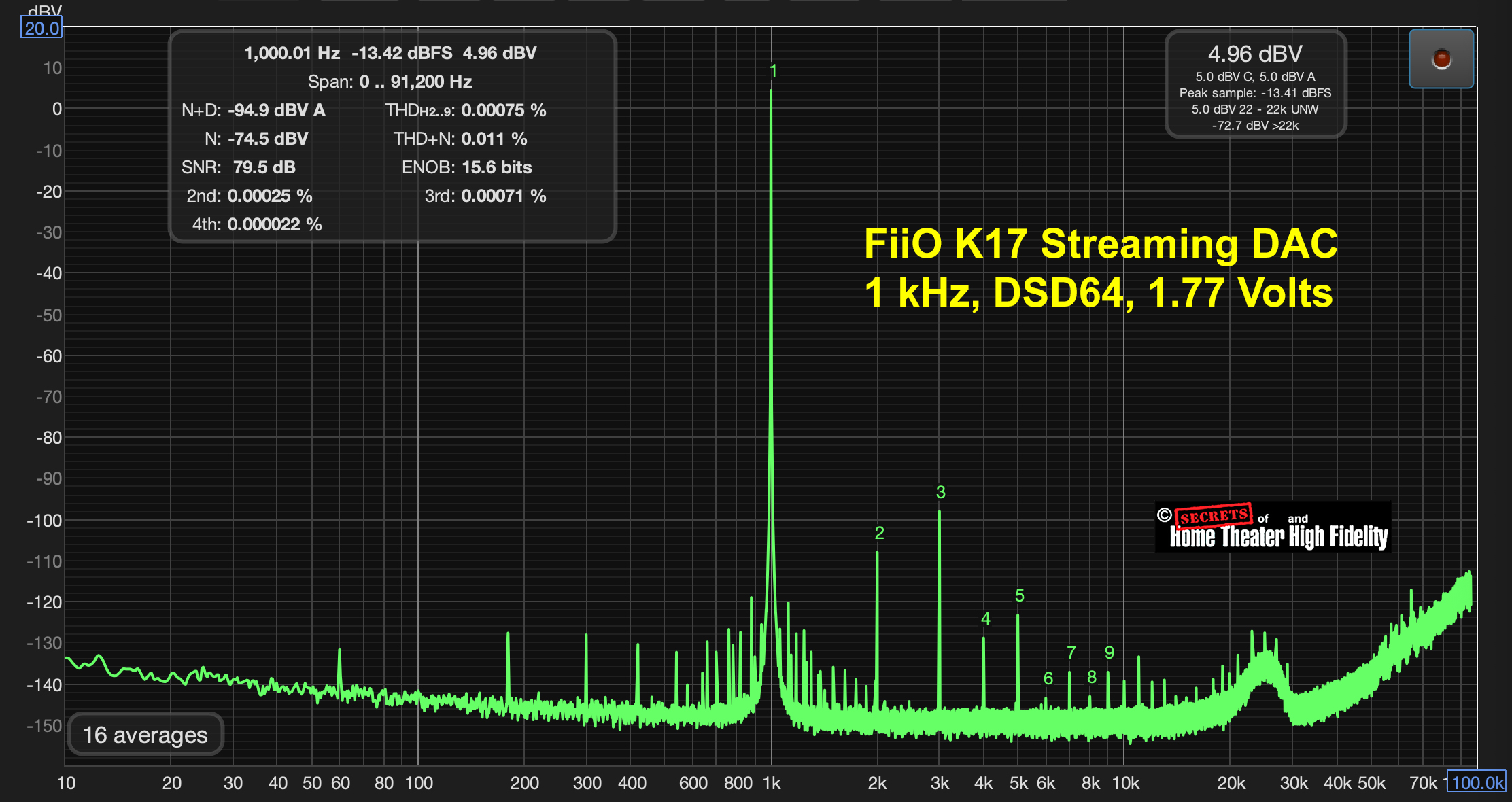Click the 10k label on frequency axis
1512x802 pixels.
1126,783
